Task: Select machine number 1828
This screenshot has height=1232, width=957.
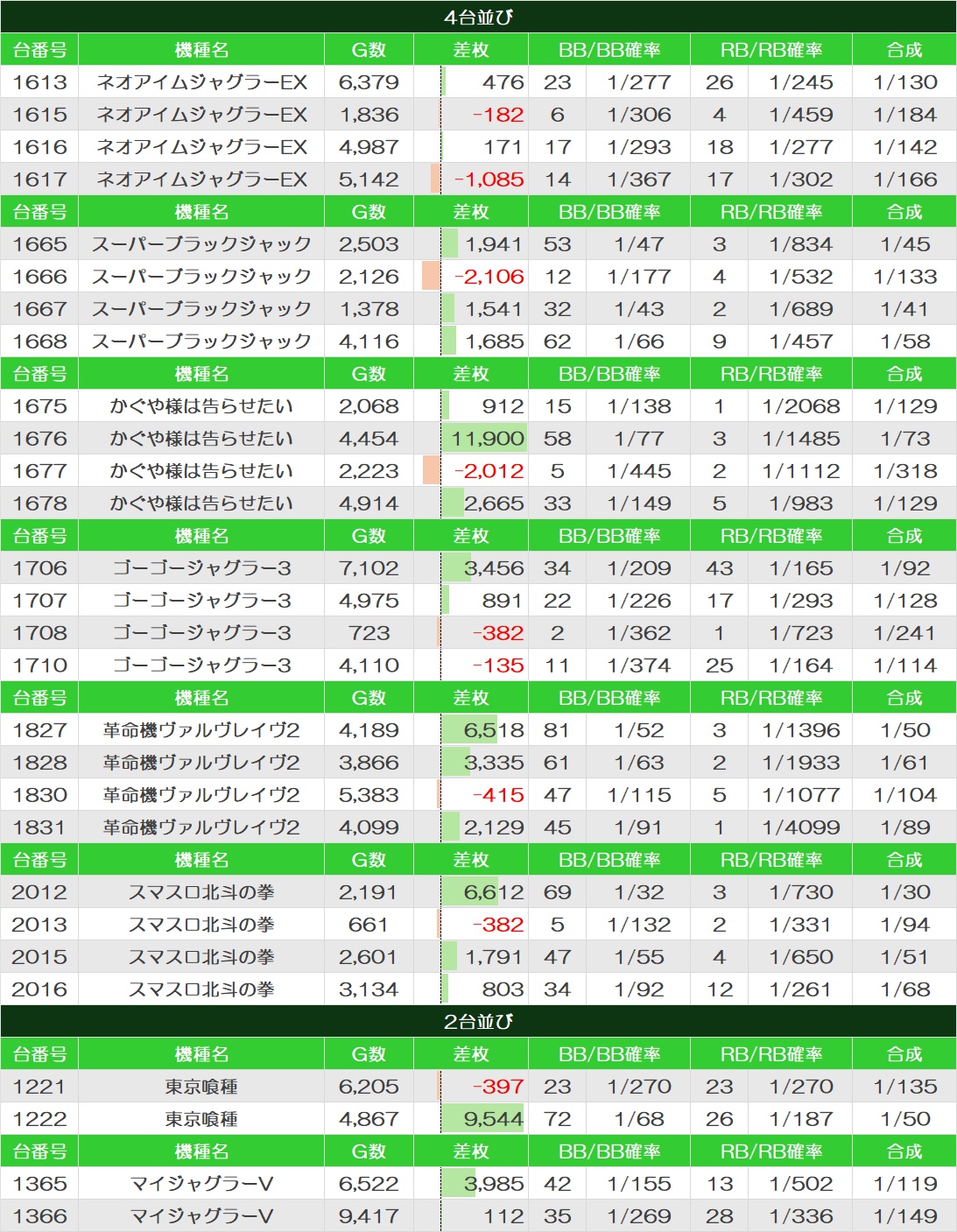Action: 39,763
